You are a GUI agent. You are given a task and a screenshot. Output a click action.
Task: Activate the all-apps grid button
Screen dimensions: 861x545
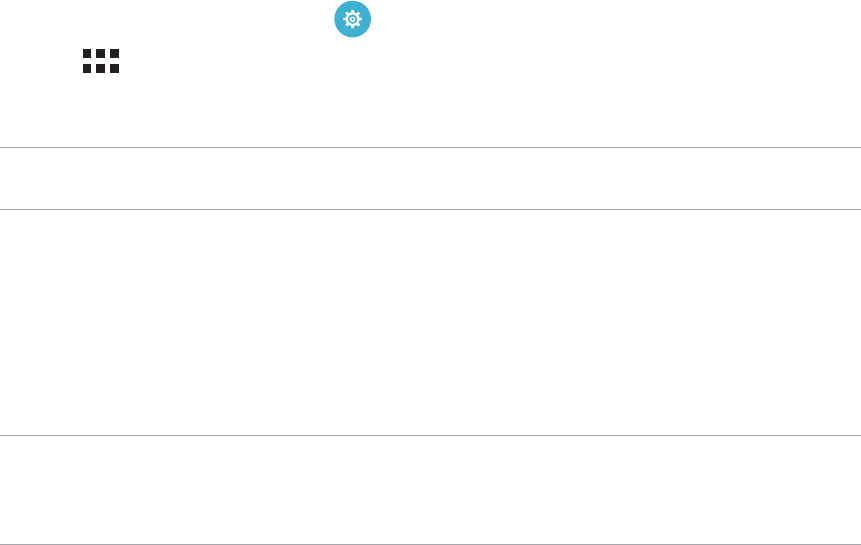101,61
